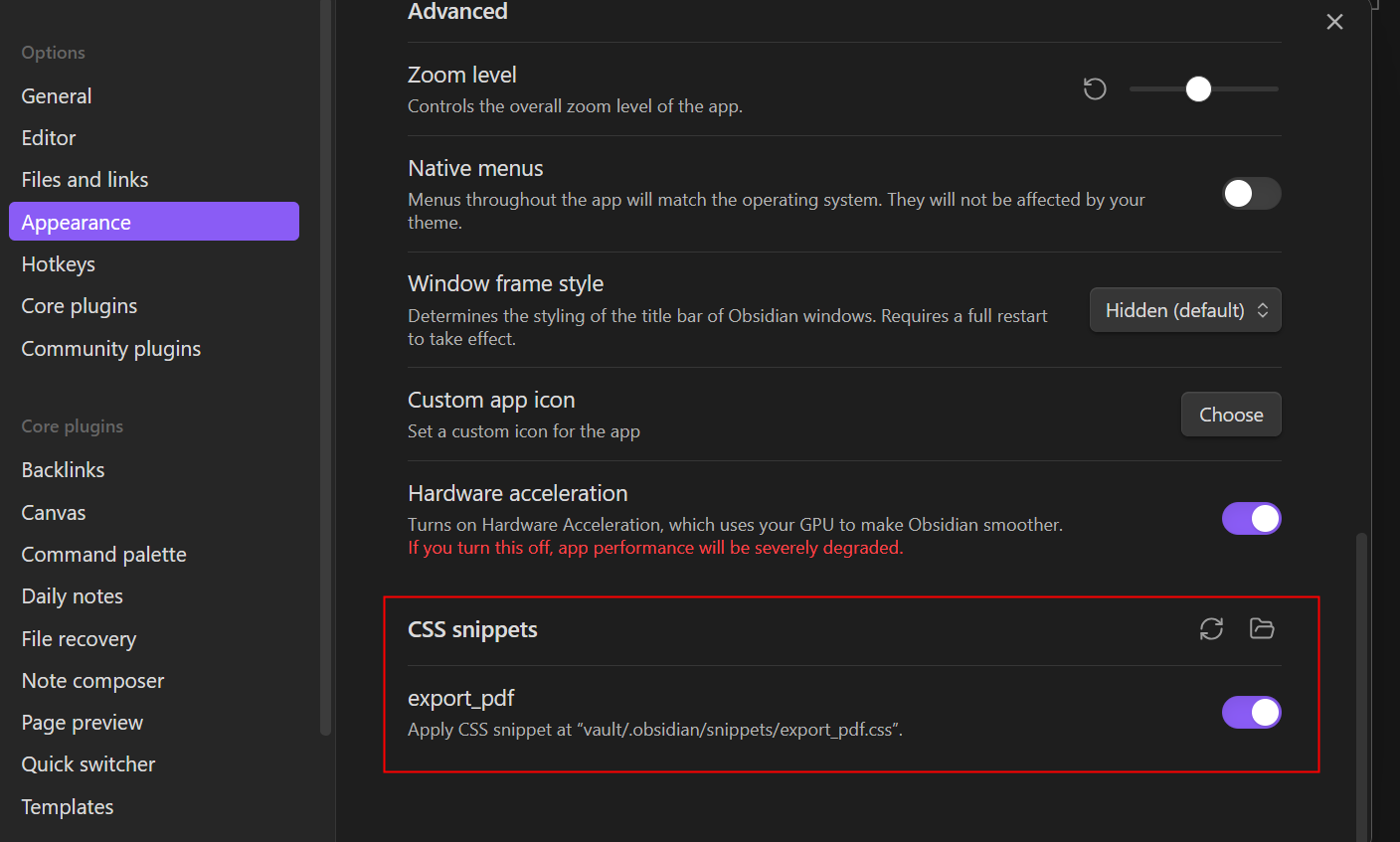Disable the export_pdf CSS snippet
This screenshot has height=842, width=1400.
coord(1251,712)
